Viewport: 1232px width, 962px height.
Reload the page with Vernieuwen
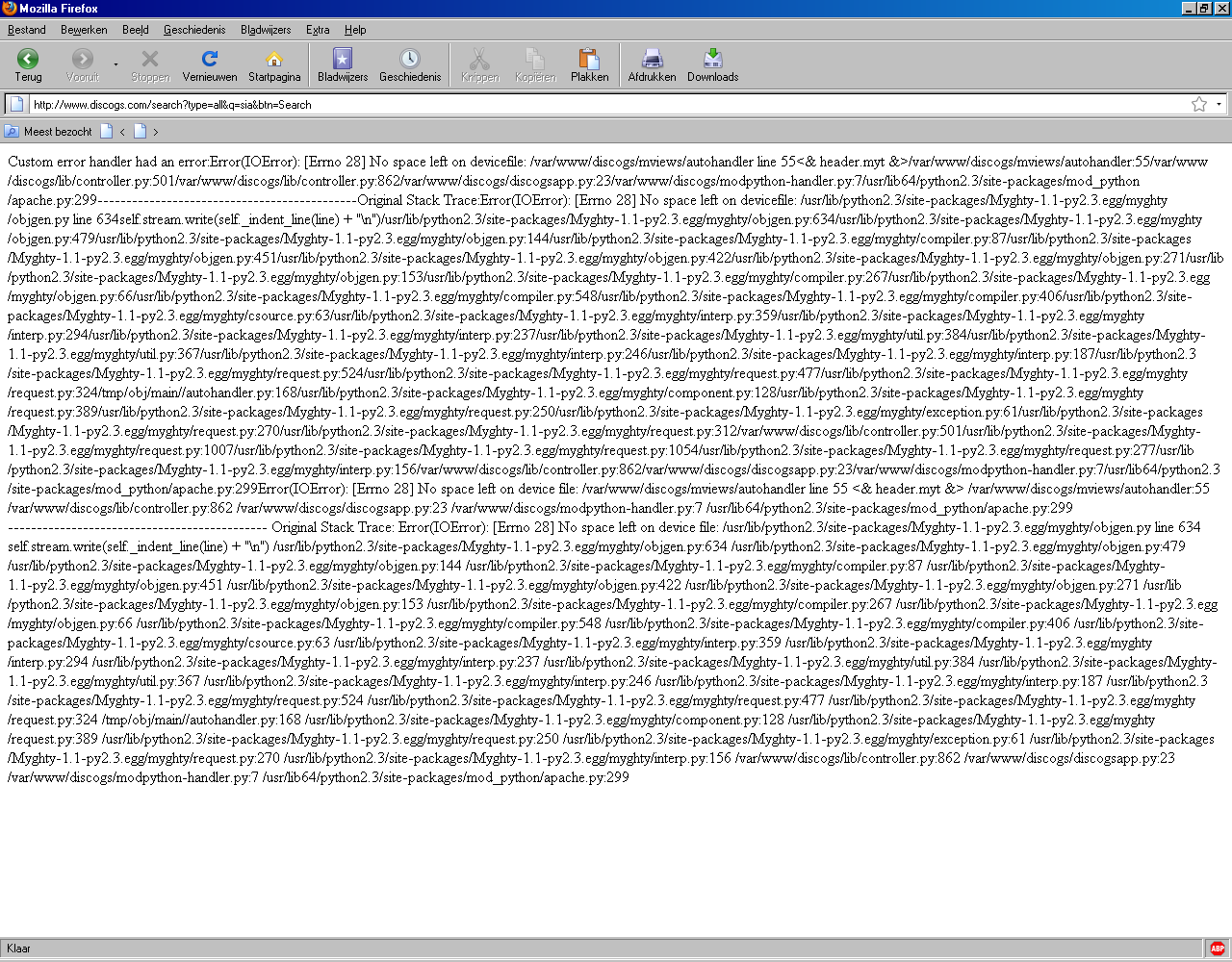210,65
